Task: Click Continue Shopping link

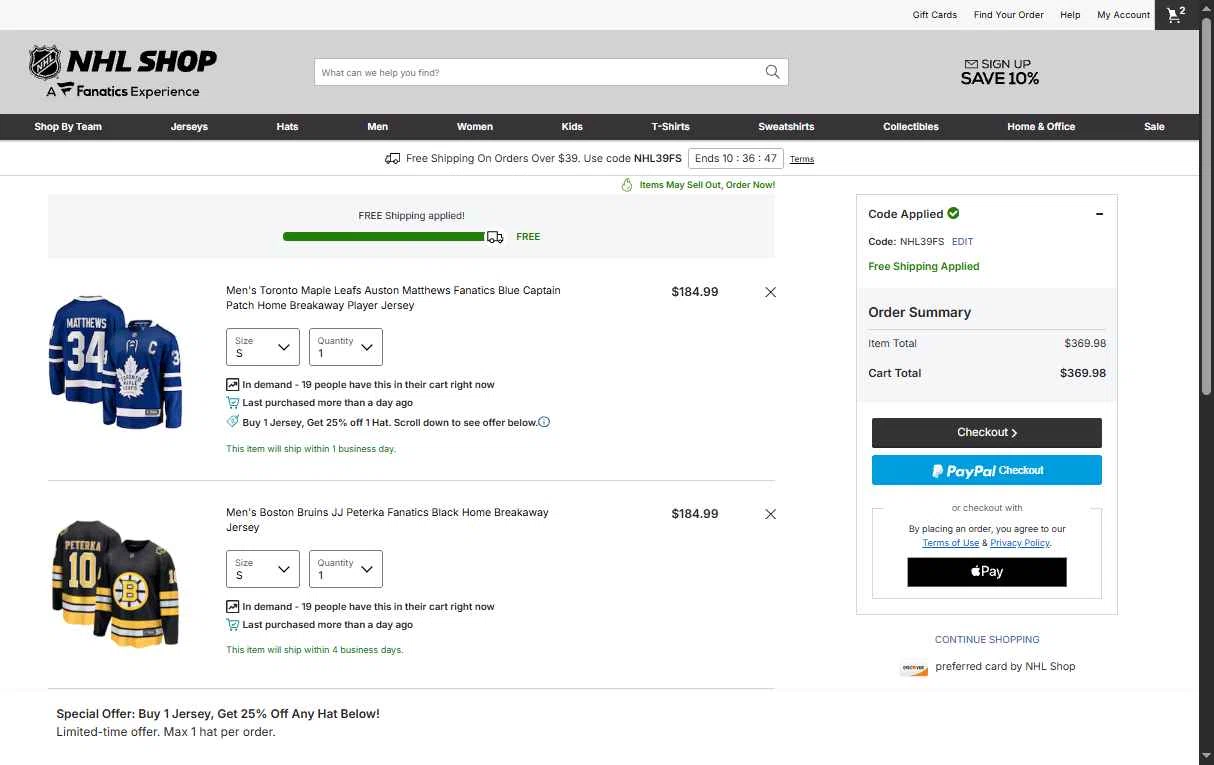Action: (987, 639)
